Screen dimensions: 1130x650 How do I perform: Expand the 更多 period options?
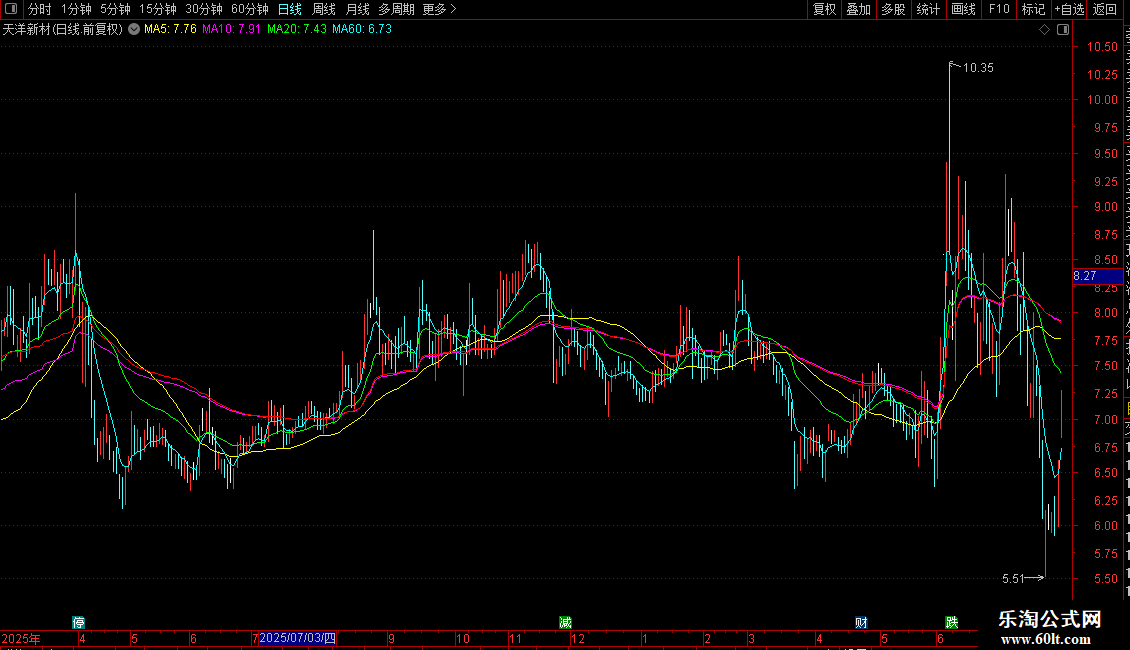pos(439,9)
